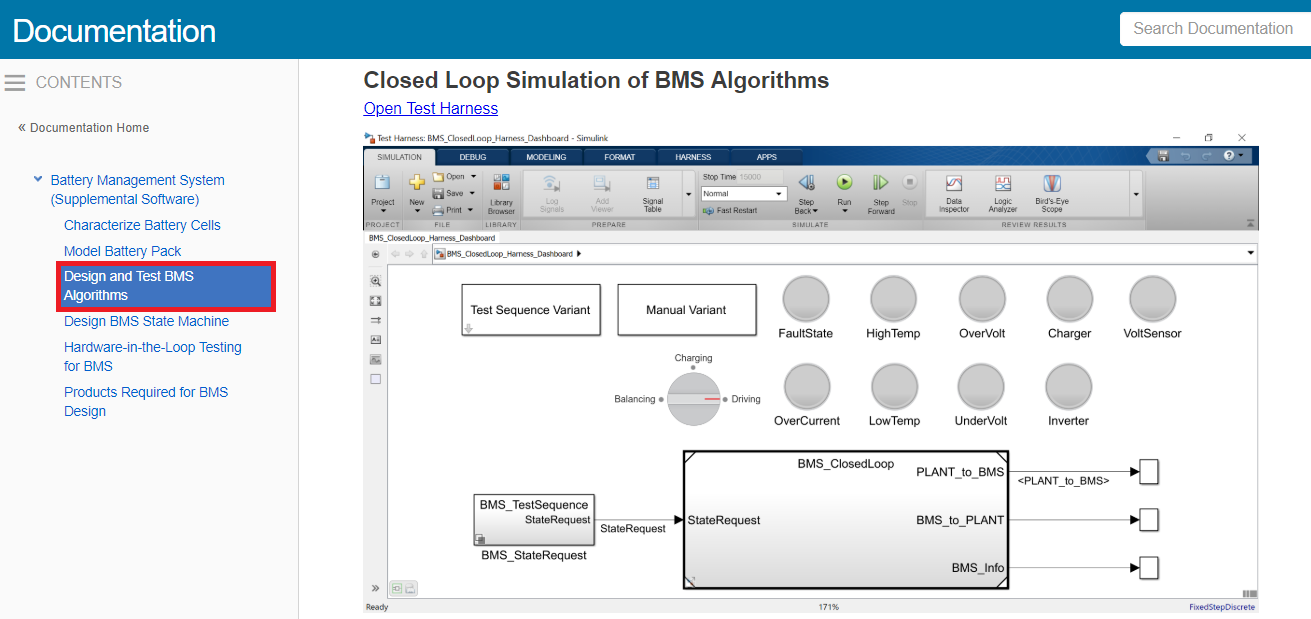Click the Signal Table icon
The width and height of the screenshot is (1311, 619).
click(653, 185)
